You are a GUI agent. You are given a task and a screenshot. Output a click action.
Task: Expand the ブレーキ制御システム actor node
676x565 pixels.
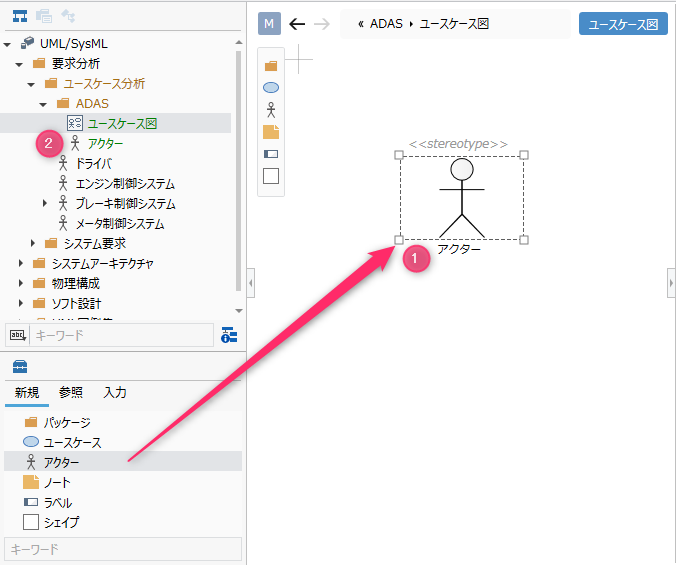(x=44, y=203)
